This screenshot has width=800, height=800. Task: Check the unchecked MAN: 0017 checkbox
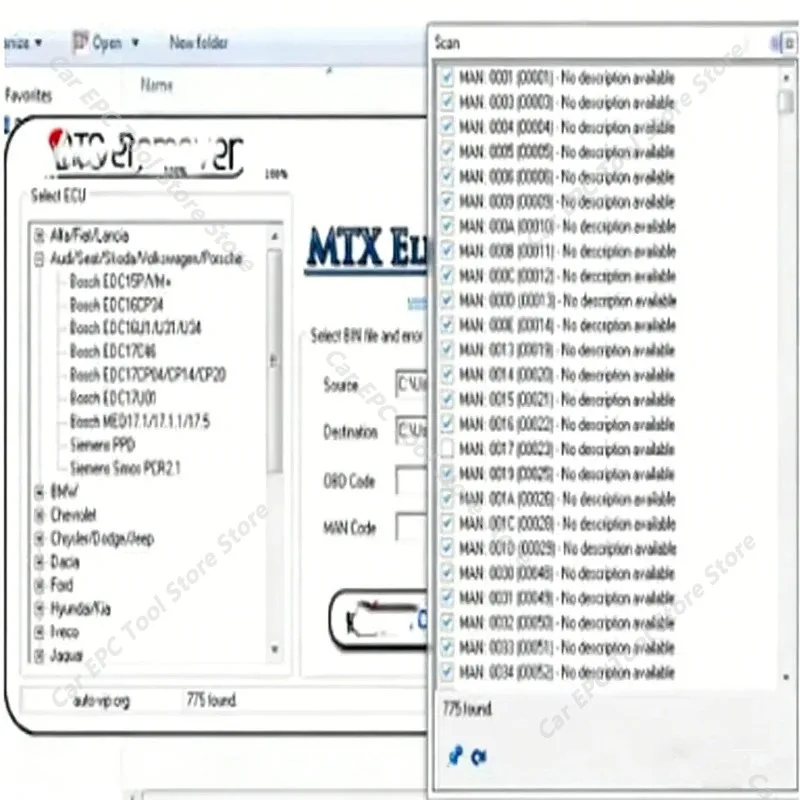447,449
